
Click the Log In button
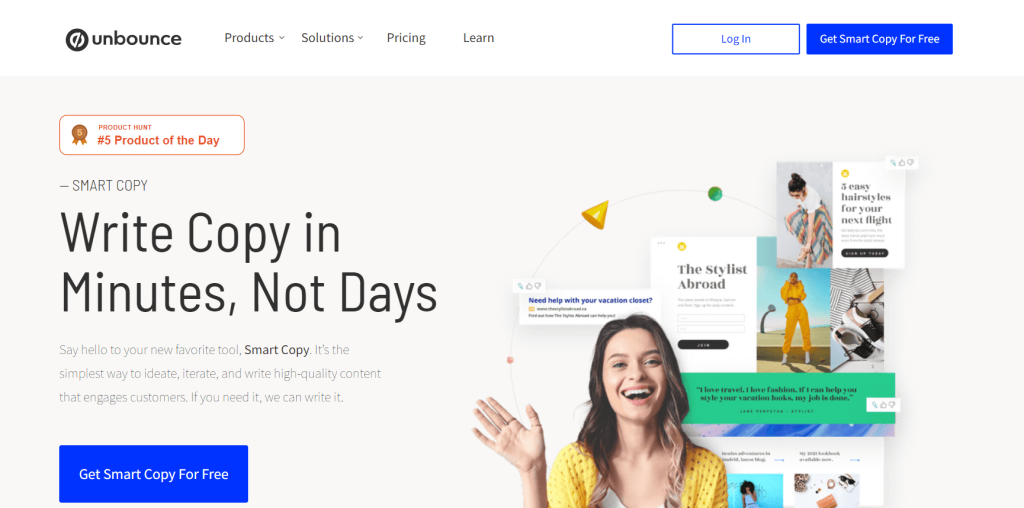click(736, 39)
